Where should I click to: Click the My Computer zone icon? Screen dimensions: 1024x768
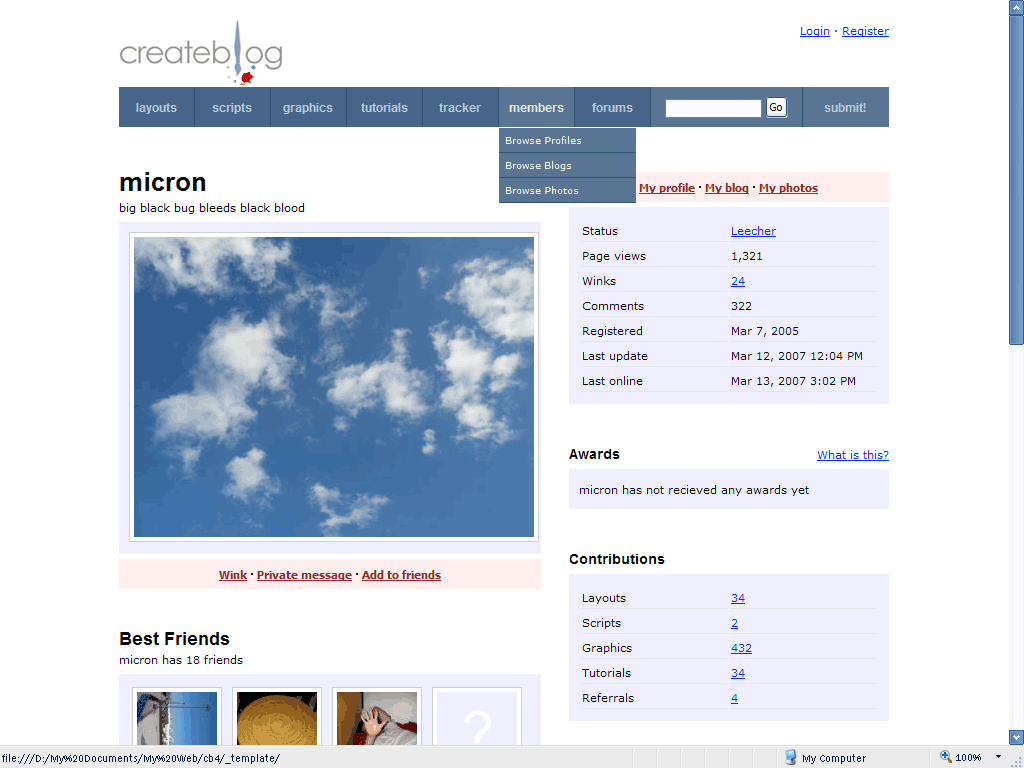(790, 758)
